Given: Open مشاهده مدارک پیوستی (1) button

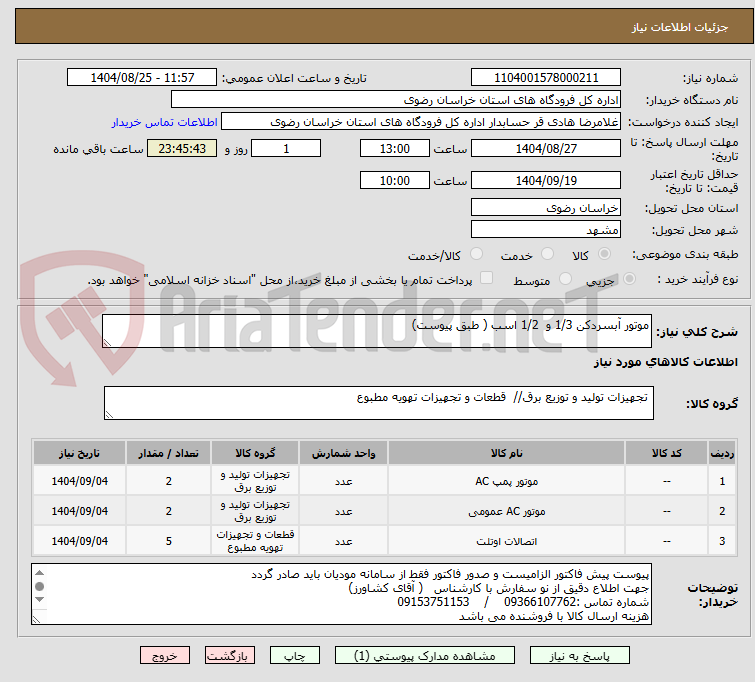Looking at the screenshot, I should (x=425, y=656).
